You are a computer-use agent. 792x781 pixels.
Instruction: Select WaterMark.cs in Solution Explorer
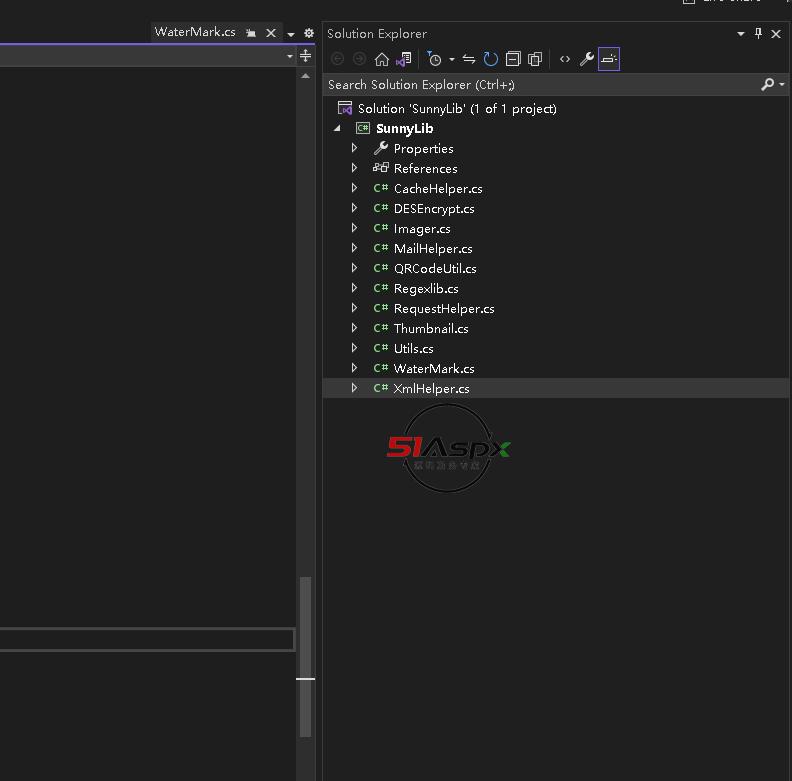tap(434, 369)
